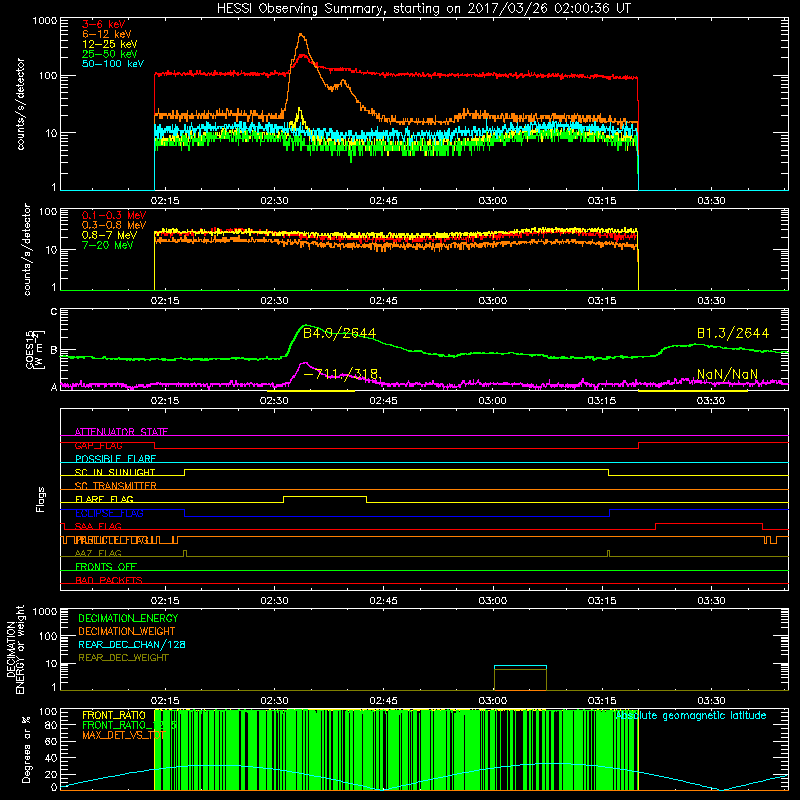Click the REAR_DEC_CHAN/128 legend label
The width and height of the screenshot is (800, 800).
(x=132, y=644)
